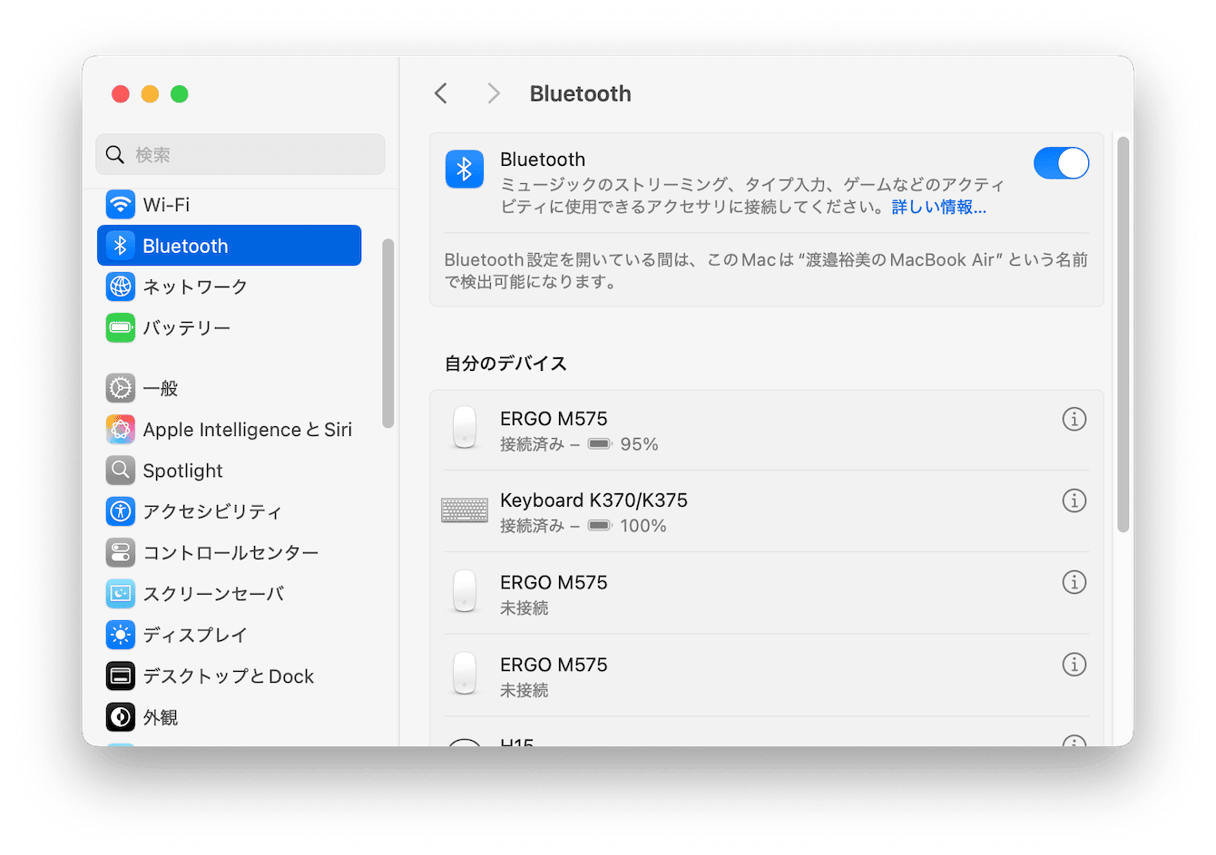Turn off the Bluetooth toggle
This screenshot has height=855, width=1216.
tap(1061, 163)
